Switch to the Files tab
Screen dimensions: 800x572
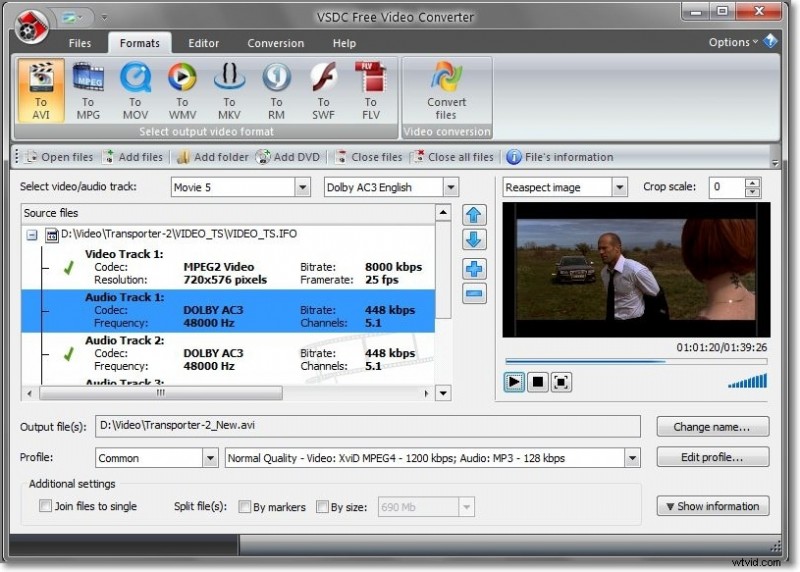tap(80, 43)
